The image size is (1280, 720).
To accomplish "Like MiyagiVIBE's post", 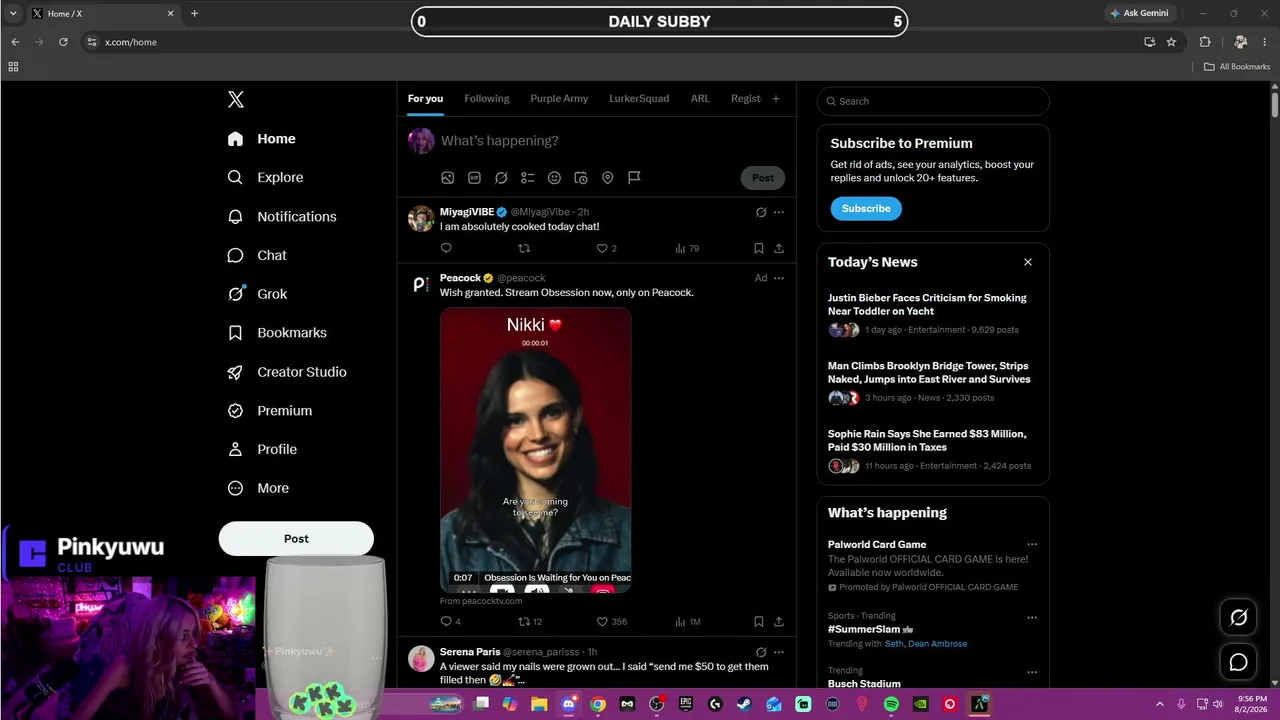I will pyautogui.click(x=602, y=248).
